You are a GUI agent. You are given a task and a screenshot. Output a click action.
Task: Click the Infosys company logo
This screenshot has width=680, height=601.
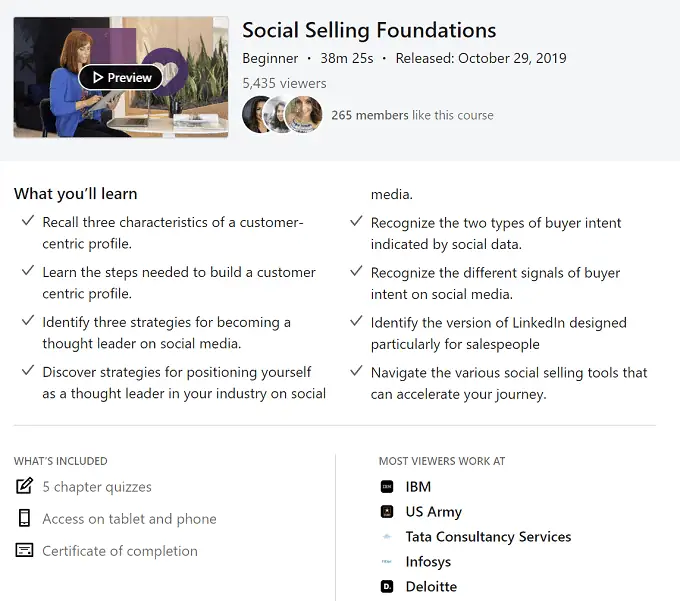pos(387,562)
